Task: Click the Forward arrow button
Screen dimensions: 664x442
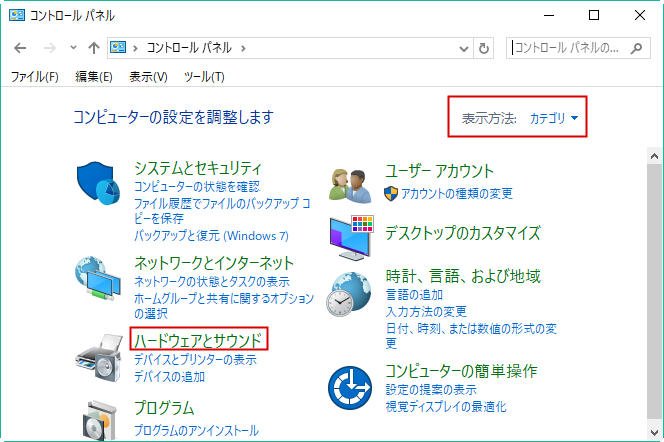Action: (50, 48)
